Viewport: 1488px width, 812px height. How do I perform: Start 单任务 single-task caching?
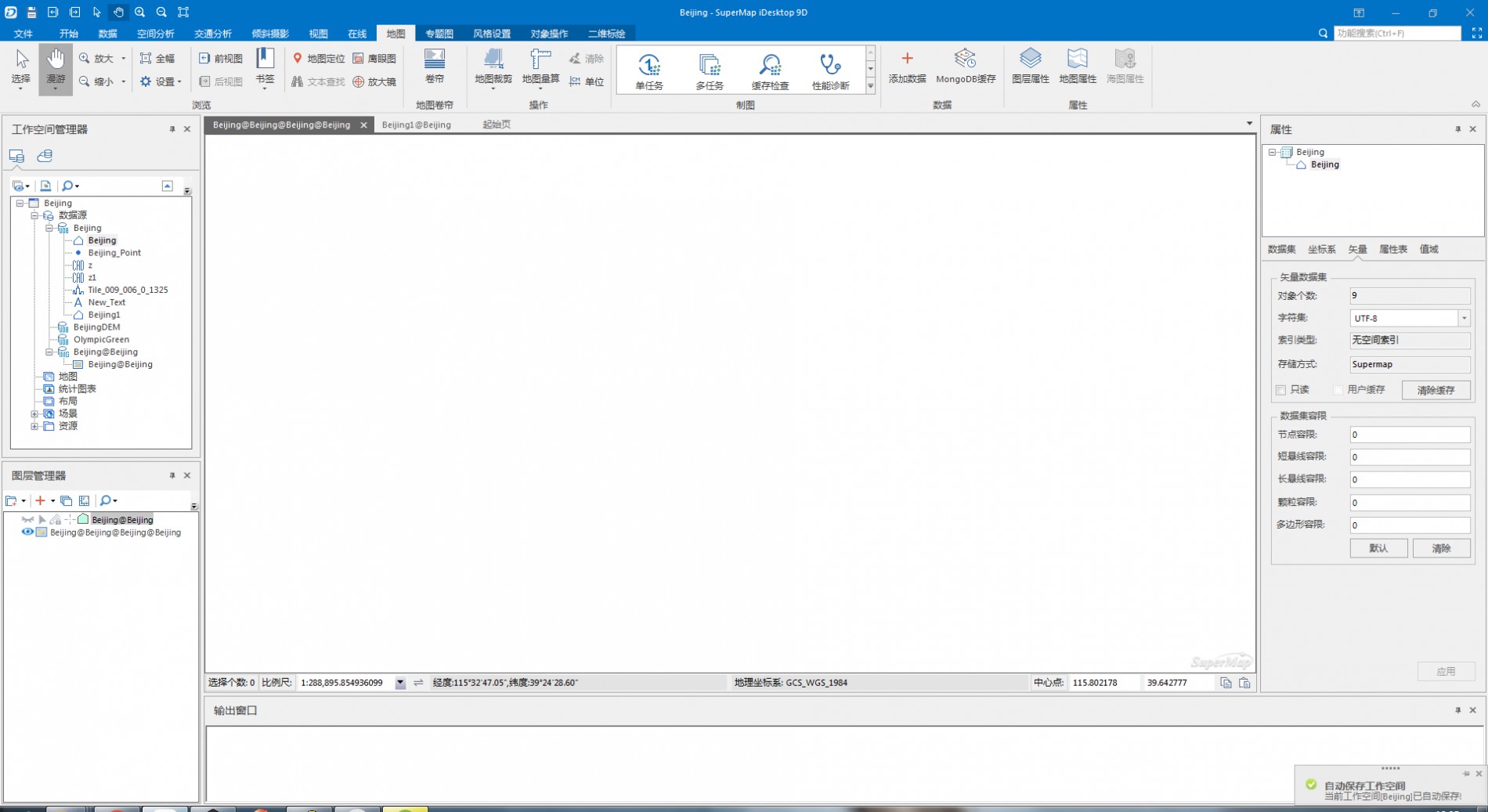(649, 70)
